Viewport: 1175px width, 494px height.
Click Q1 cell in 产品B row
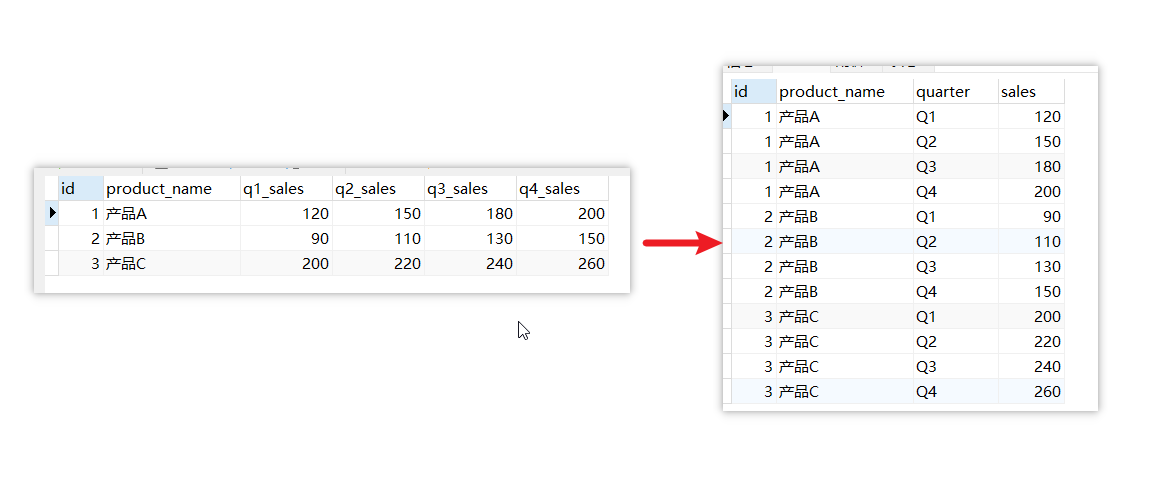click(955, 217)
